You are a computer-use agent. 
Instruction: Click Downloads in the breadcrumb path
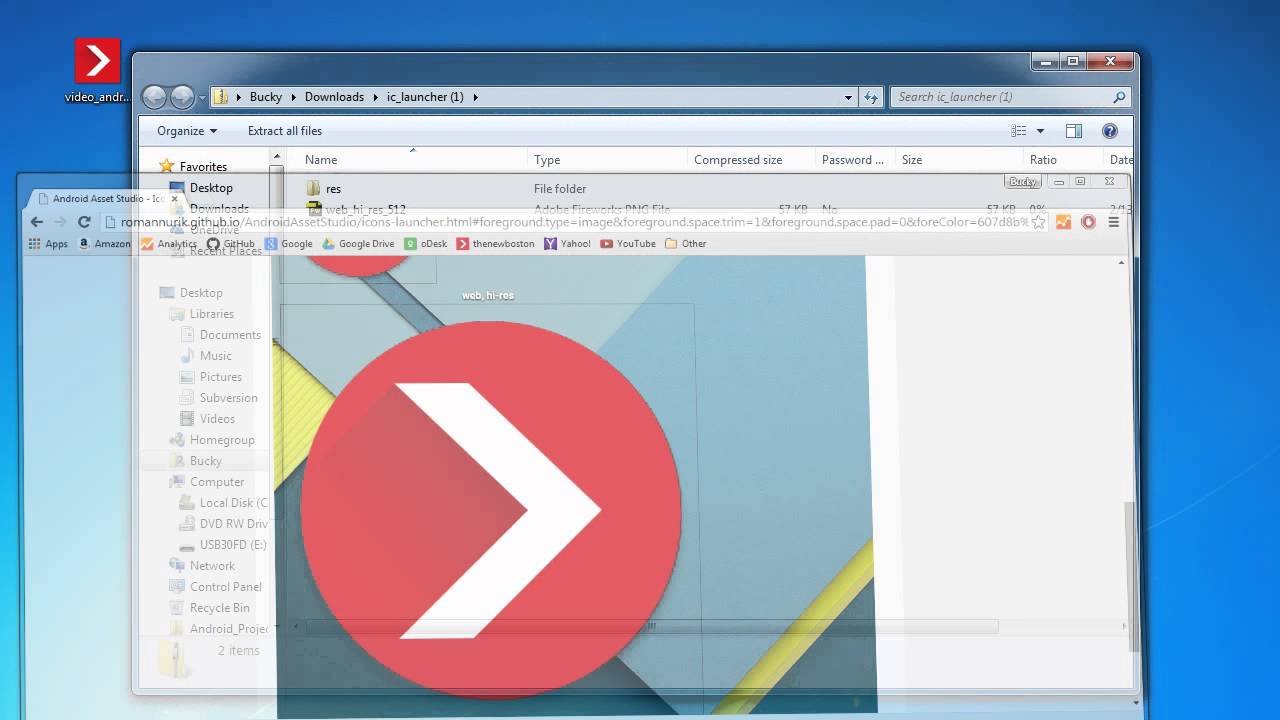coord(334,96)
